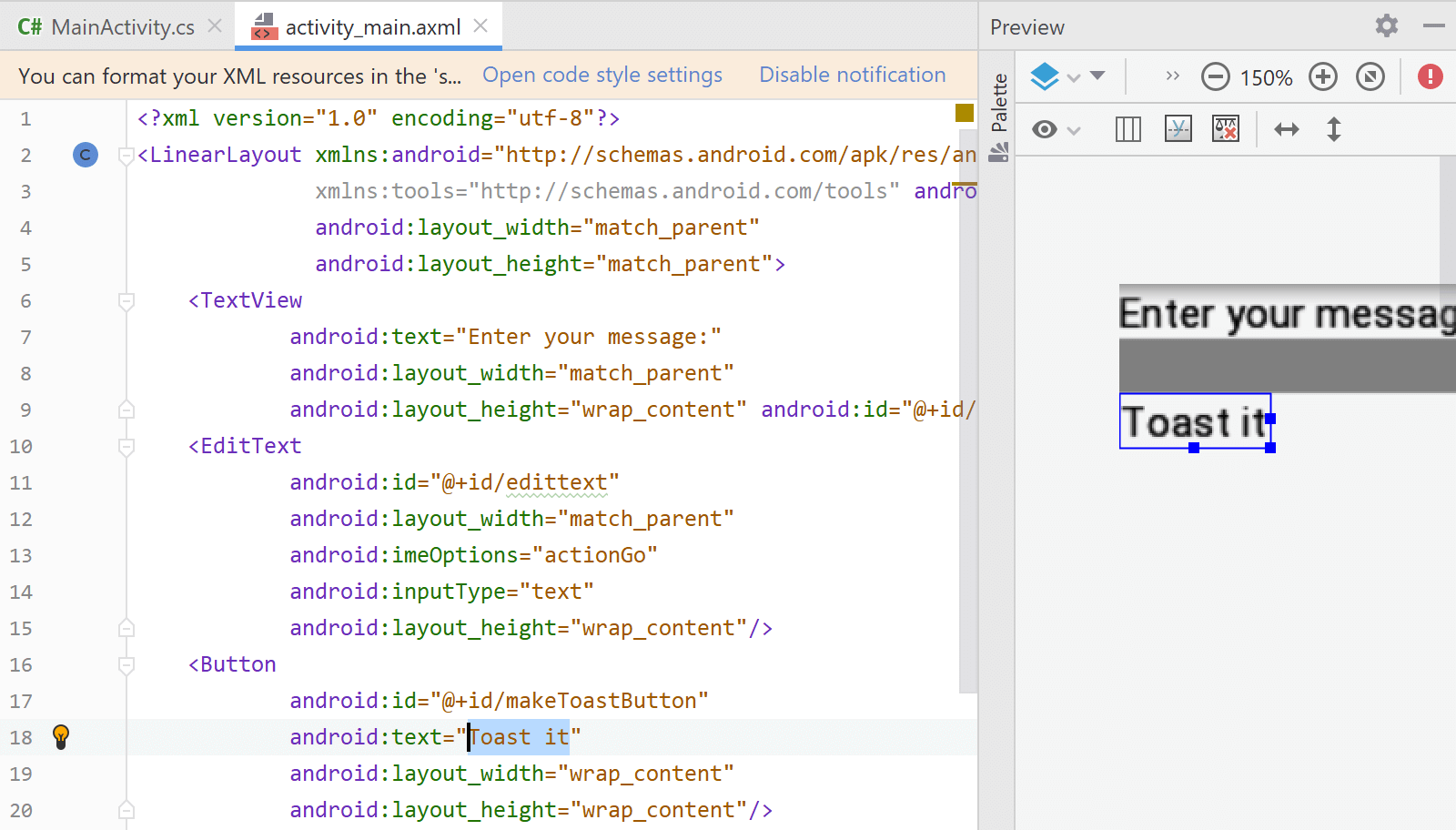Click the scales-with-X warnings icon in Preview toolbar
This screenshot has height=830, width=1456.
pos(1226,128)
